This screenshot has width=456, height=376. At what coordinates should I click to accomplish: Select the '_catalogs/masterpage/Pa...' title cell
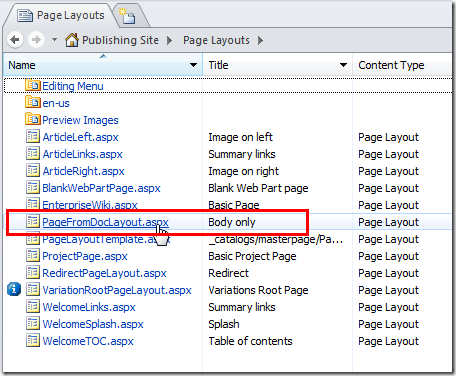tap(276, 239)
